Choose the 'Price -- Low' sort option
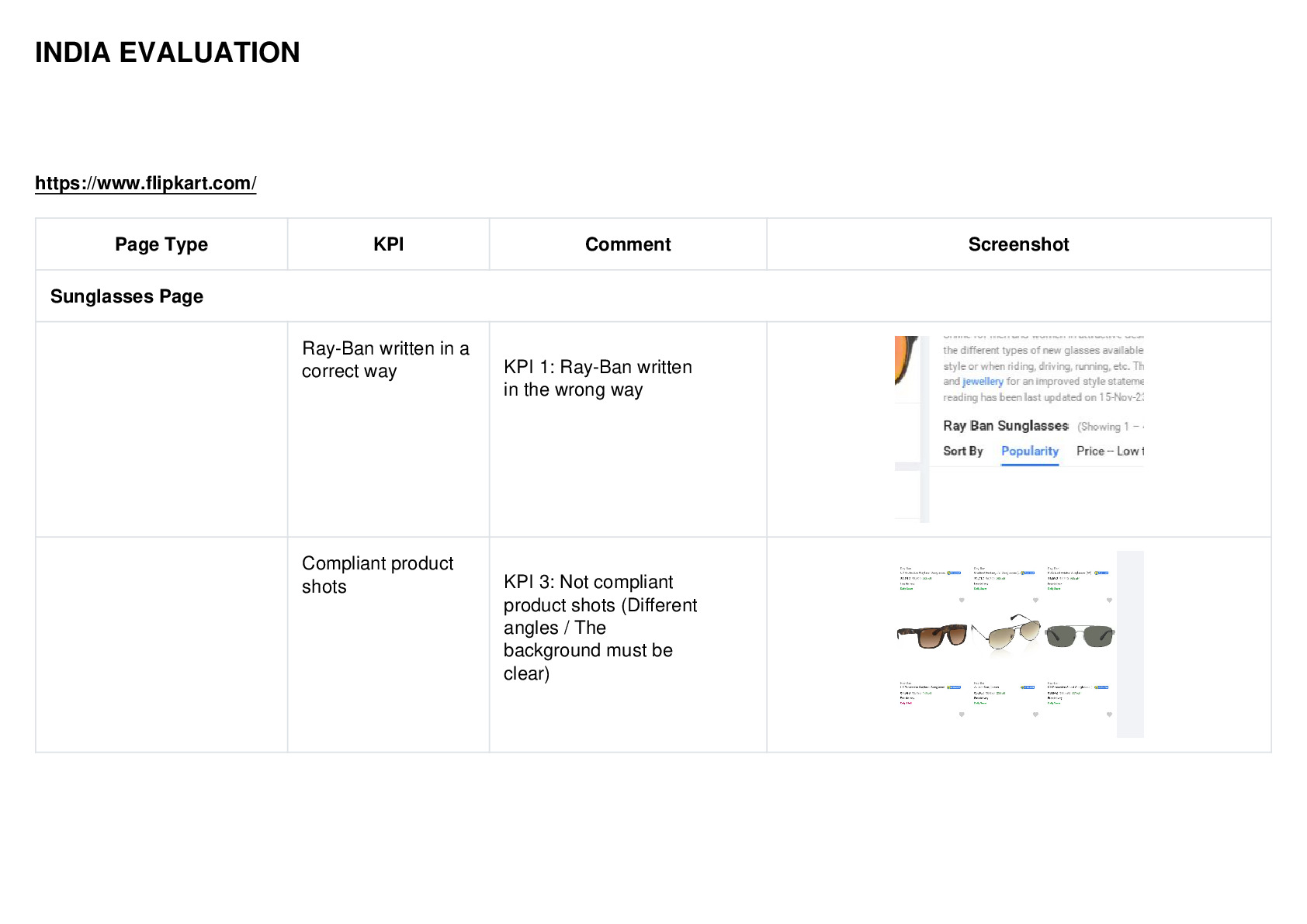The width and height of the screenshot is (1307, 924). coord(1110,452)
